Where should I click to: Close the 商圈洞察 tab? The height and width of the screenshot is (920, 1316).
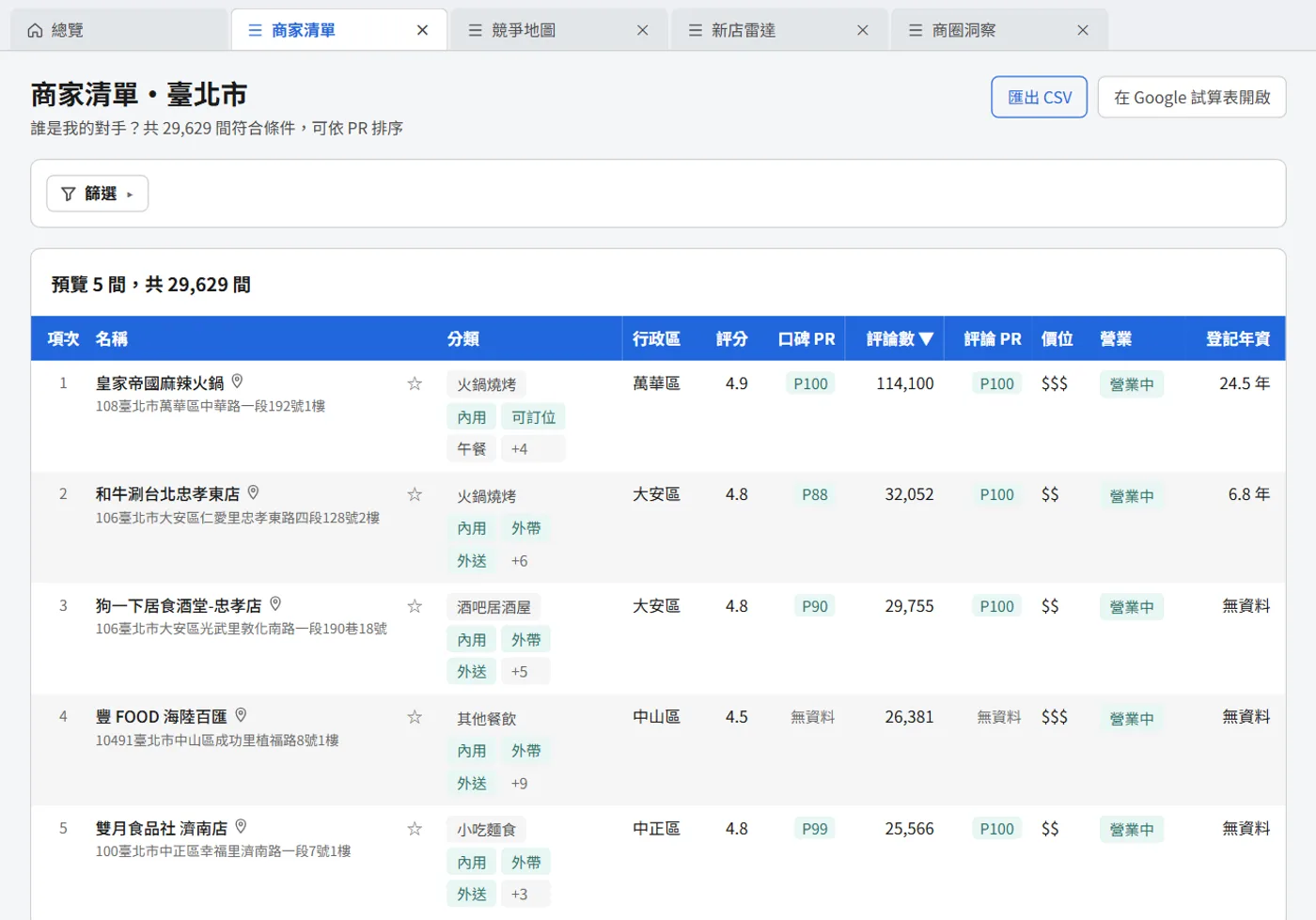1083,30
